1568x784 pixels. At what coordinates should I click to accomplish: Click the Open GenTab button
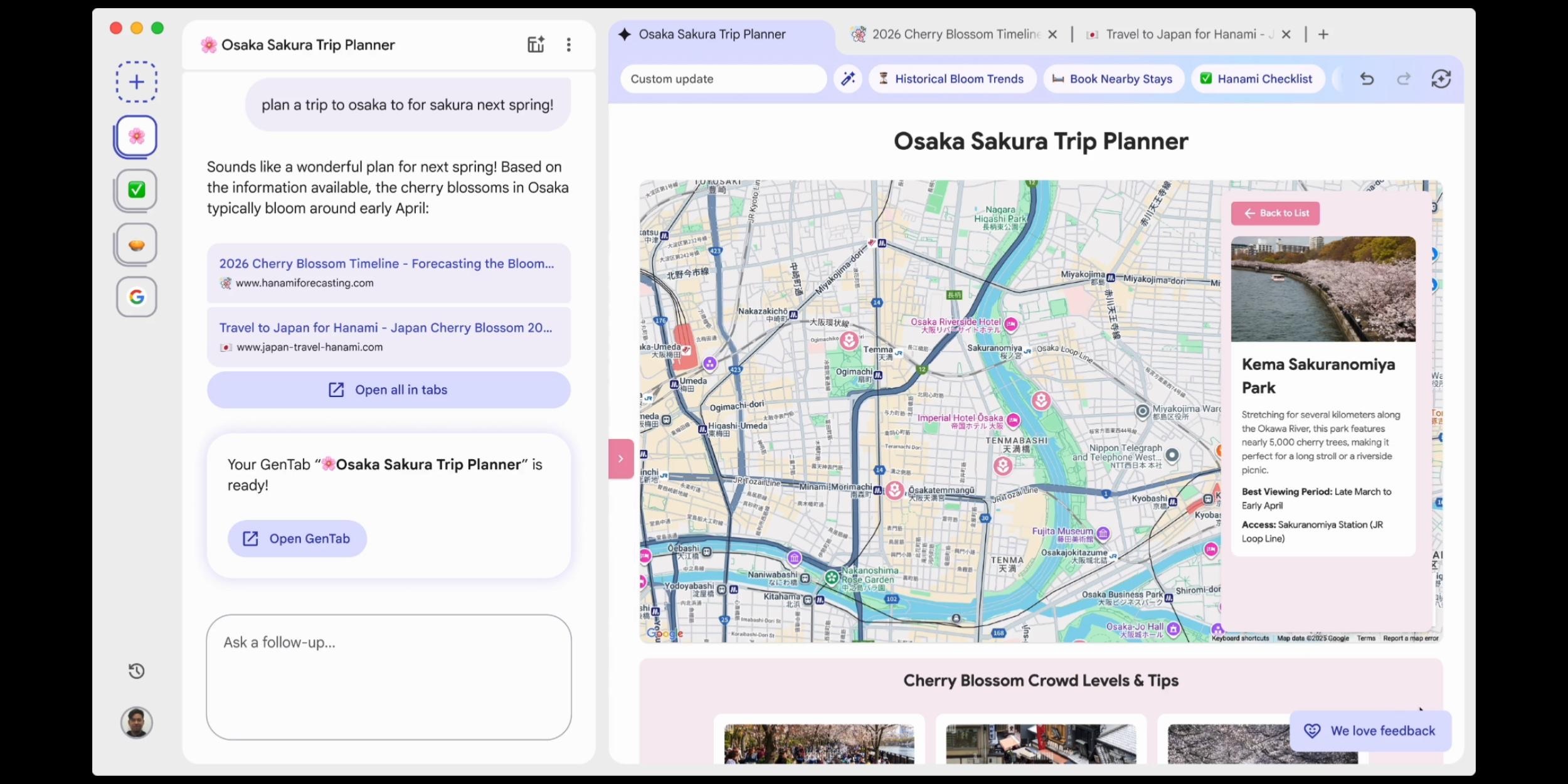click(x=297, y=538)
